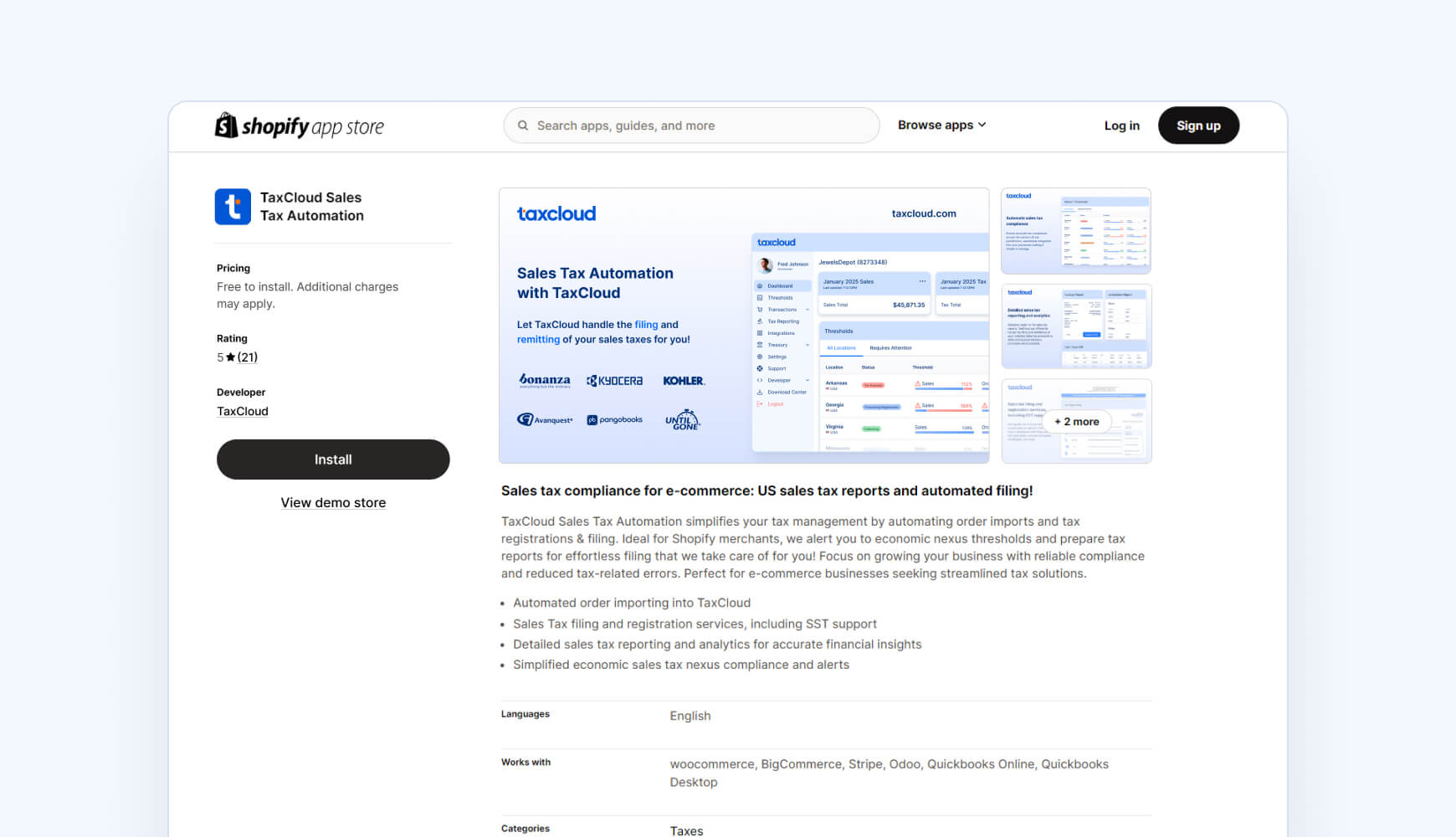The height and width of the screenshot is (837, 1456).
Task: Click the sales tax compliance headline
Action: click(766, 490)
